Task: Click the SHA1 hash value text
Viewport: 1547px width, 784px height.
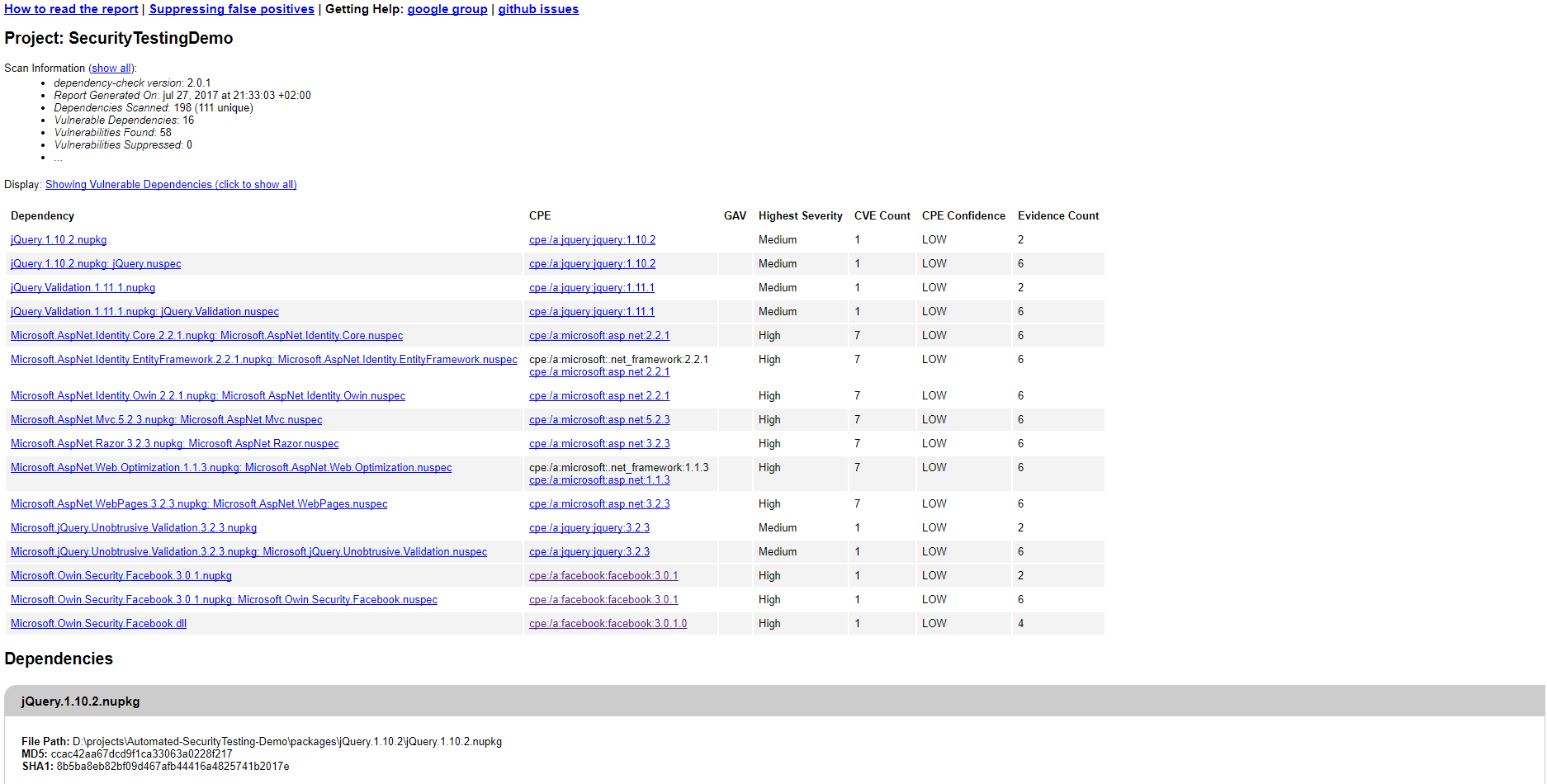Action: click(x=173, y=767)
